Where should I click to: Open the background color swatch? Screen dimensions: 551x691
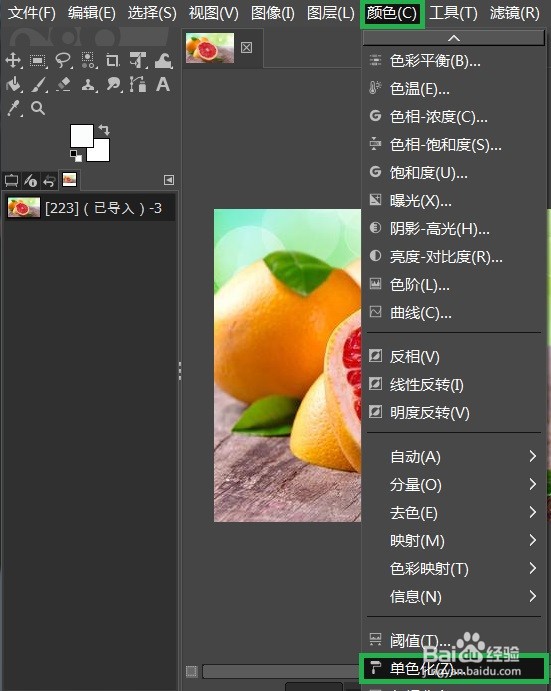coord(102,152)
